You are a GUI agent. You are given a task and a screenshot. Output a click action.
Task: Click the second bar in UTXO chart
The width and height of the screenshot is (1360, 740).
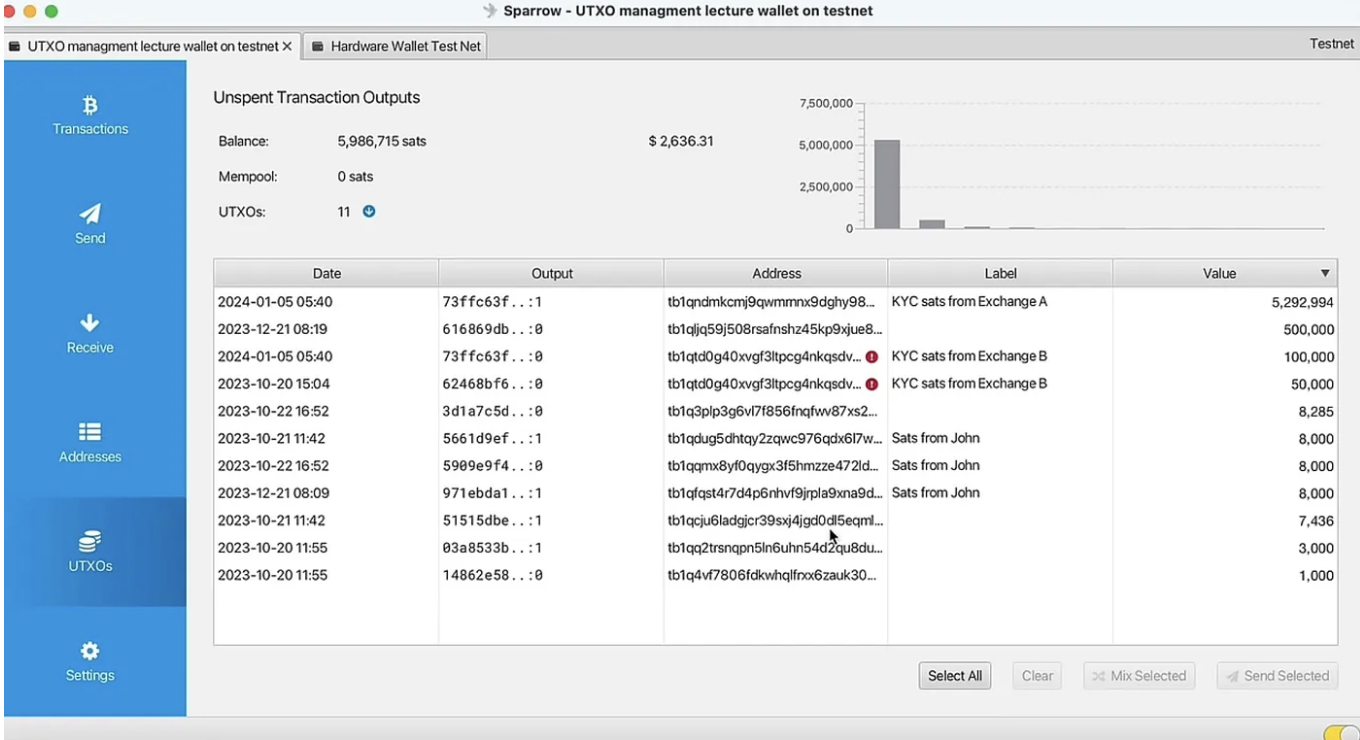click(932, 224)
